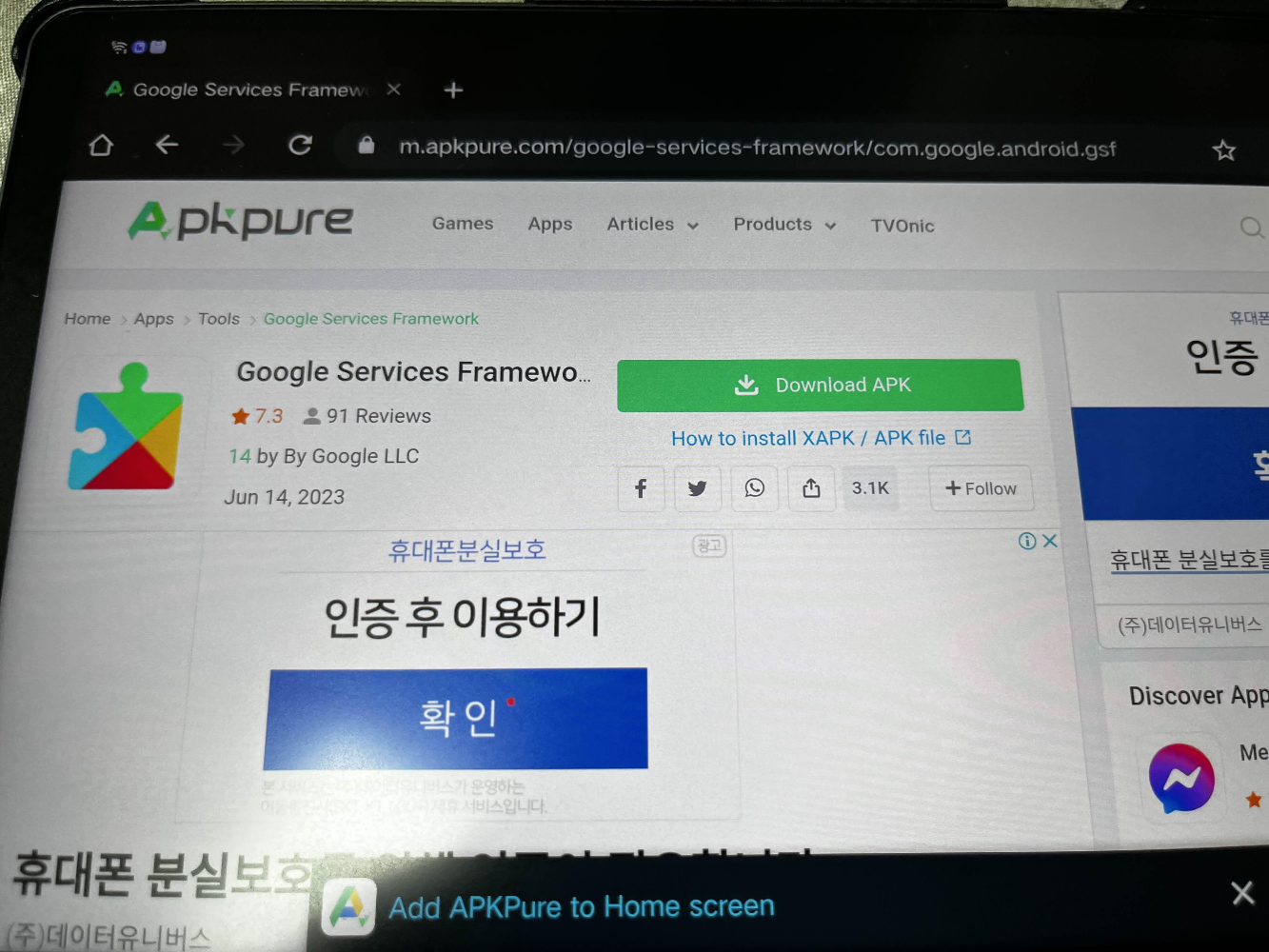The height and width of the screenshot is (952, 1269).
Task: Tap the Wi-Fi status icon
Action: 119,47
